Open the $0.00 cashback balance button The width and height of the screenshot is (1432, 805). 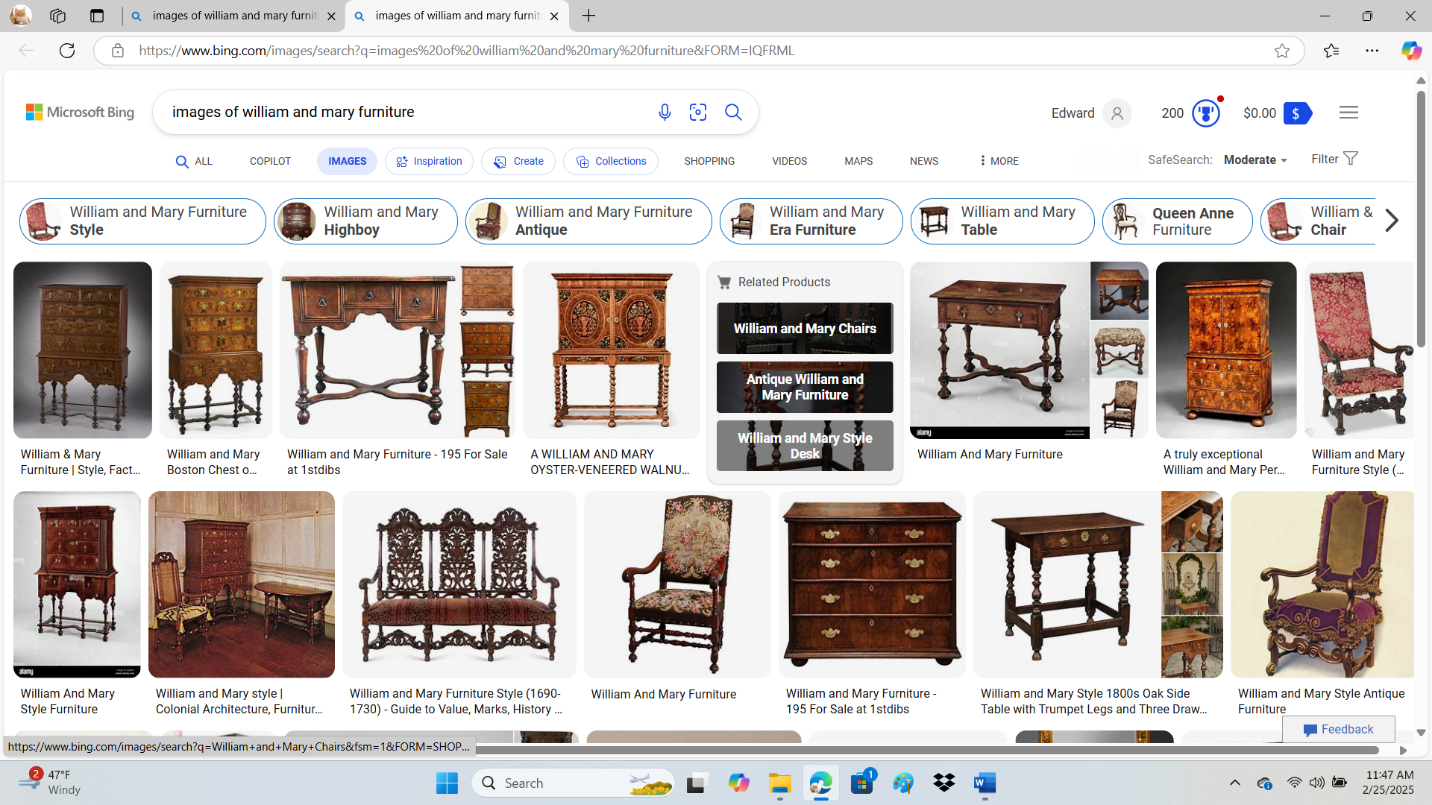click(x=1277, y=113)
